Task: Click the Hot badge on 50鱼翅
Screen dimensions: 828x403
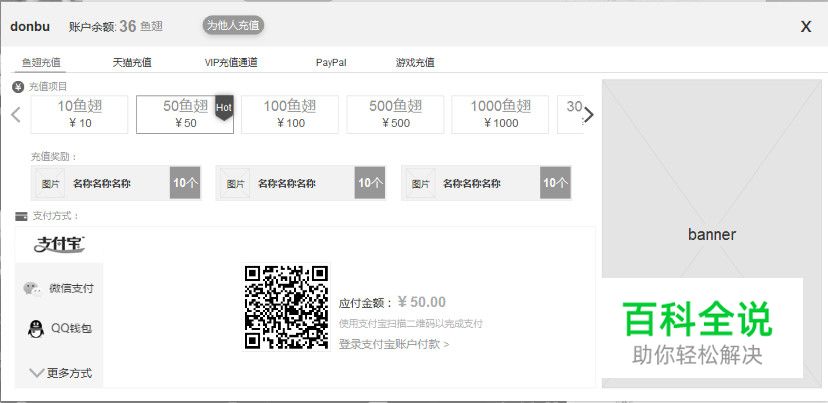Action: (x=224, y=108)
